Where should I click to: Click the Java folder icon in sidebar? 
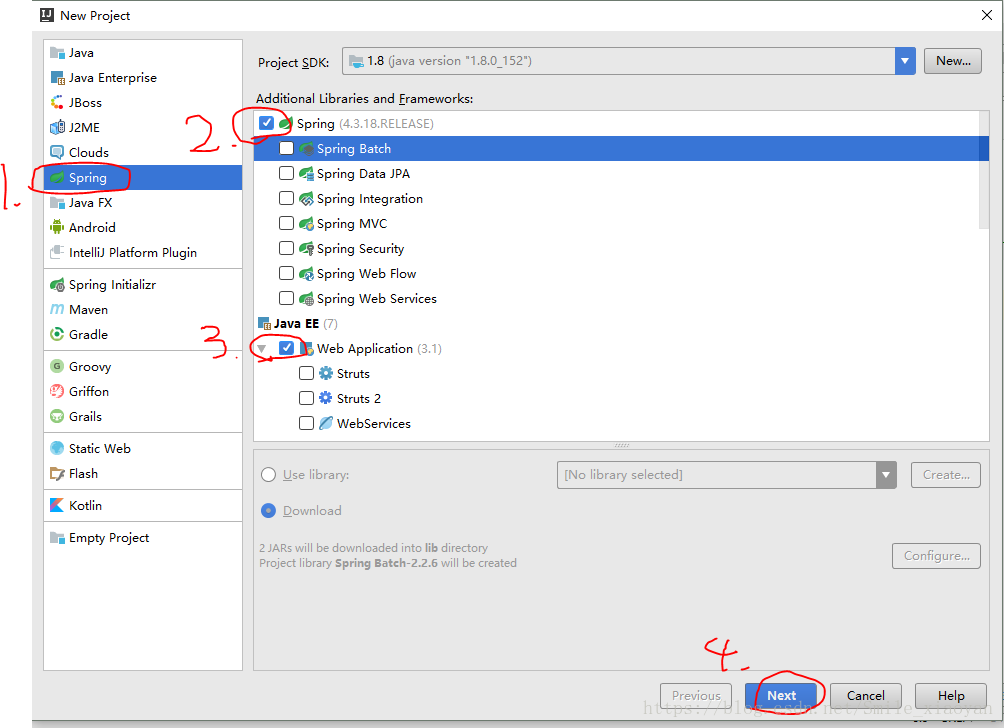coord(57,53)
